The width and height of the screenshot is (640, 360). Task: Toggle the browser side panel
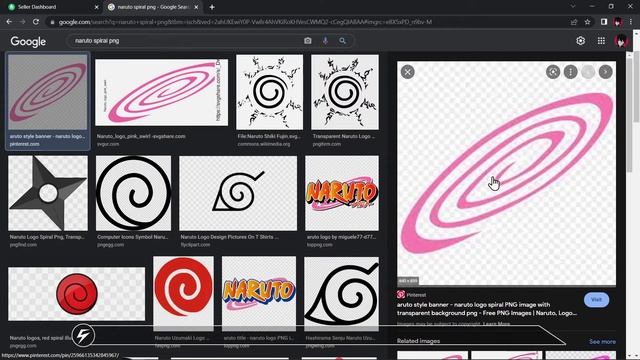604,22
